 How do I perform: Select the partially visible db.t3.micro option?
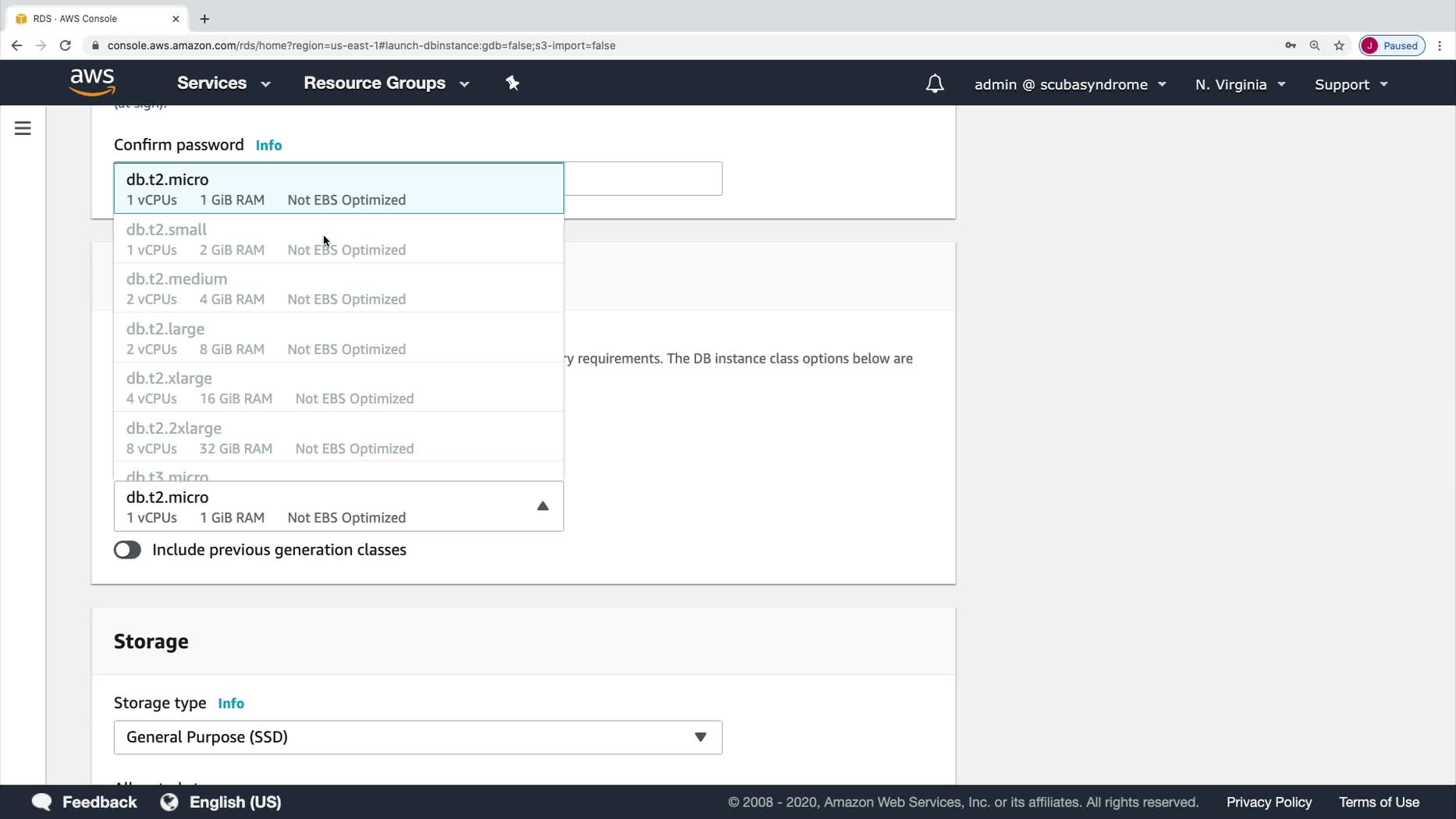pos(339,472)
